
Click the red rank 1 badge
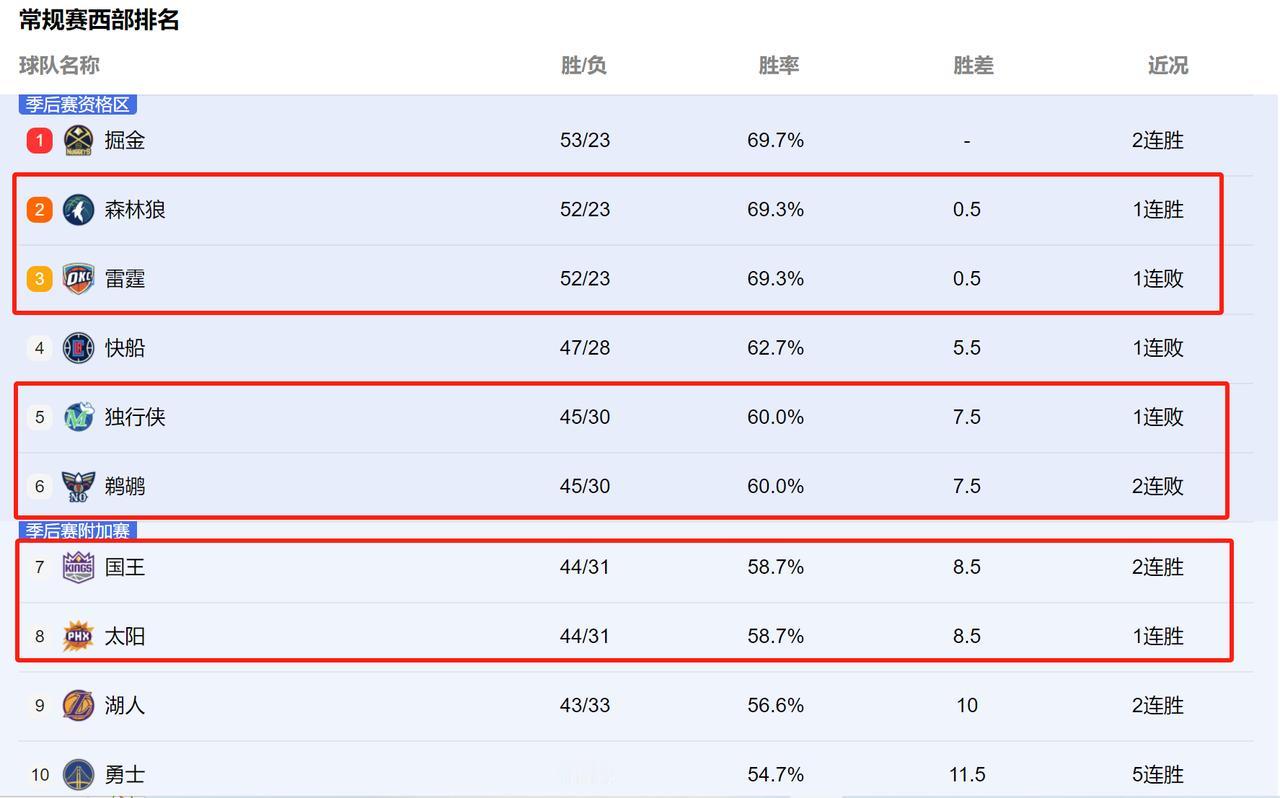click(x=39, y=140)
